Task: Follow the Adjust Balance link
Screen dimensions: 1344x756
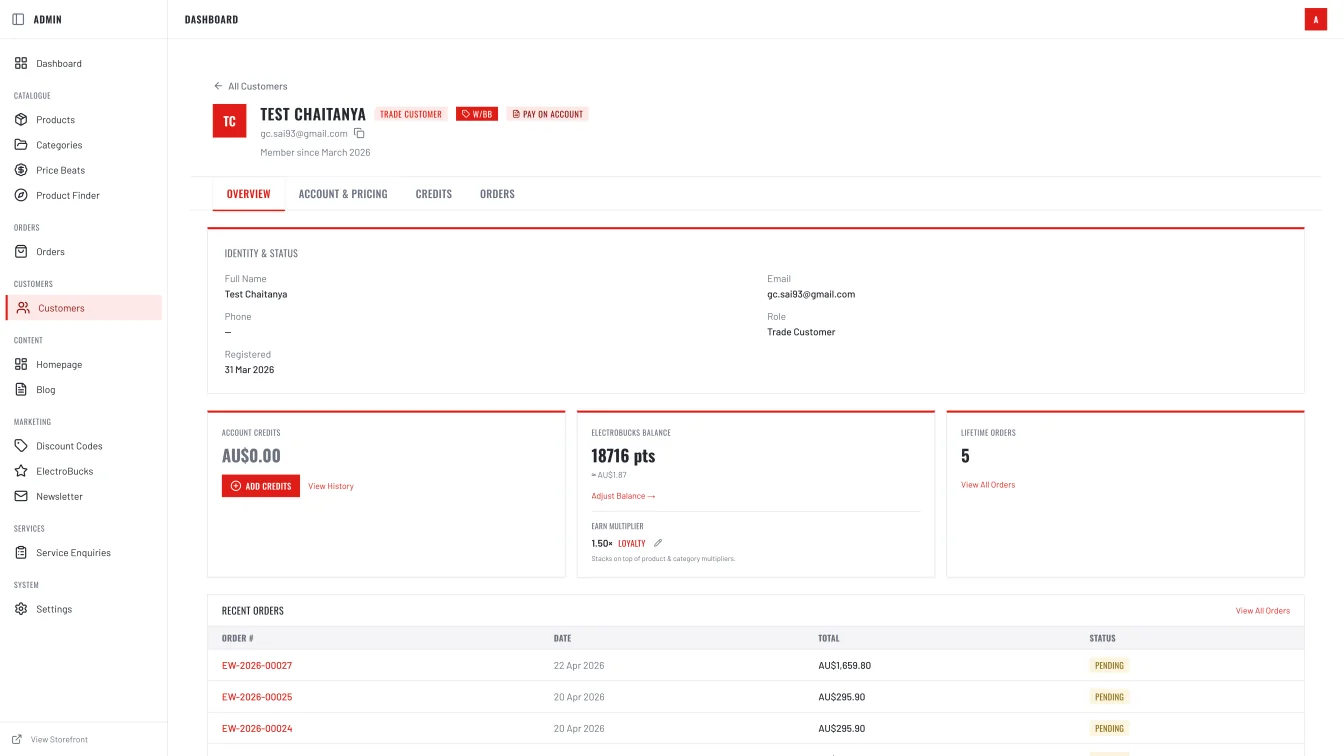Action: coord(623,495)
